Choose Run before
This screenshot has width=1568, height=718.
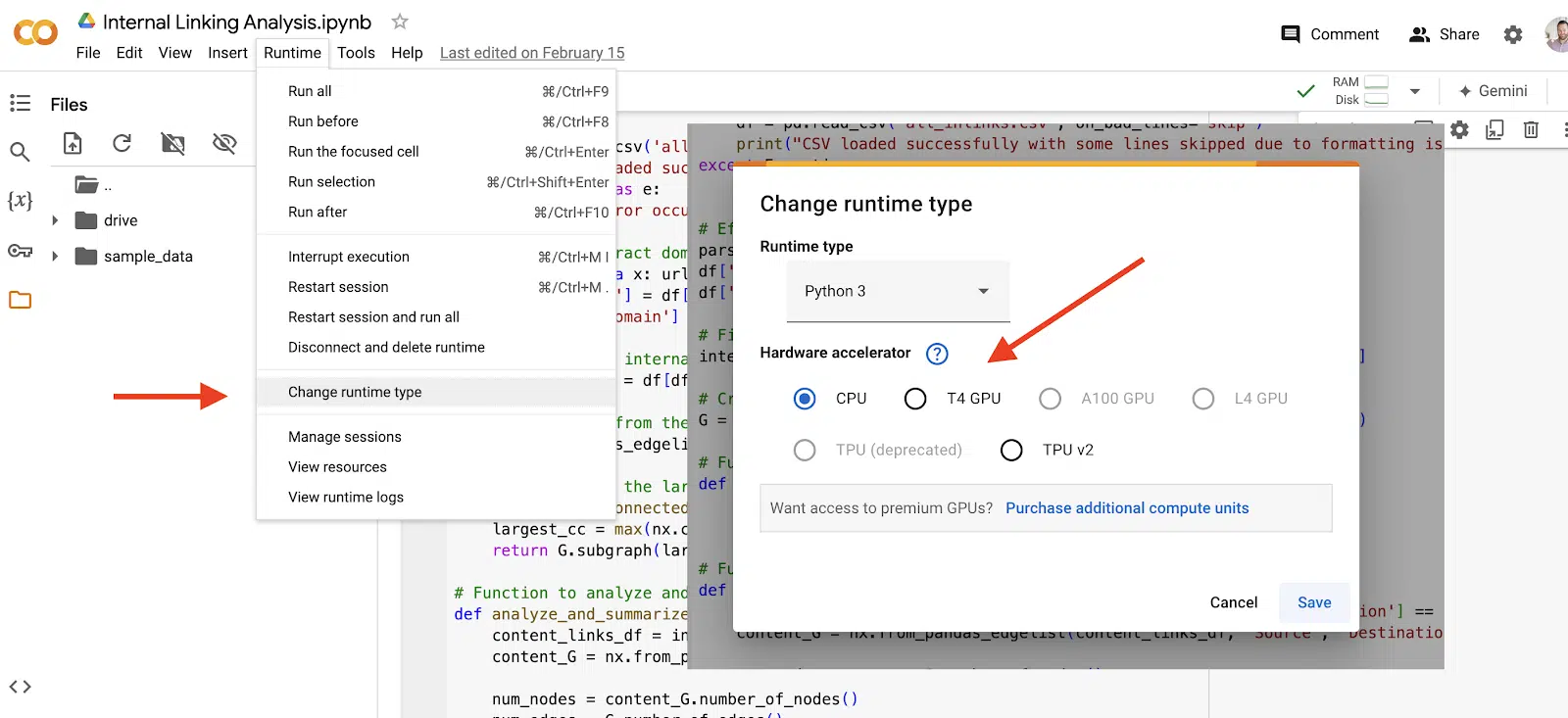pyautogui.click(x=436, y=121)
